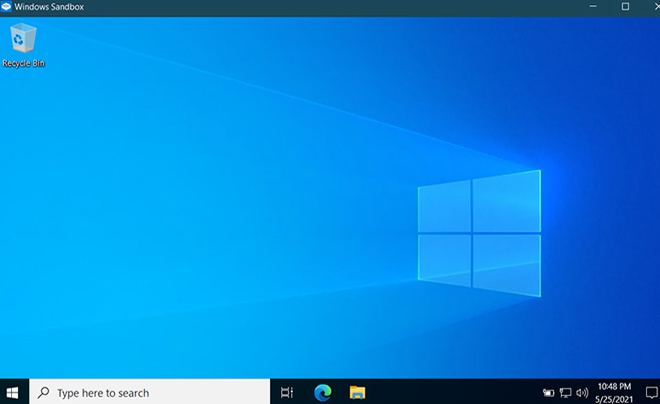This screenshot has width=660, height=404.
Task: Open the Action Center notifications icon
Action: tap(651, 393)
